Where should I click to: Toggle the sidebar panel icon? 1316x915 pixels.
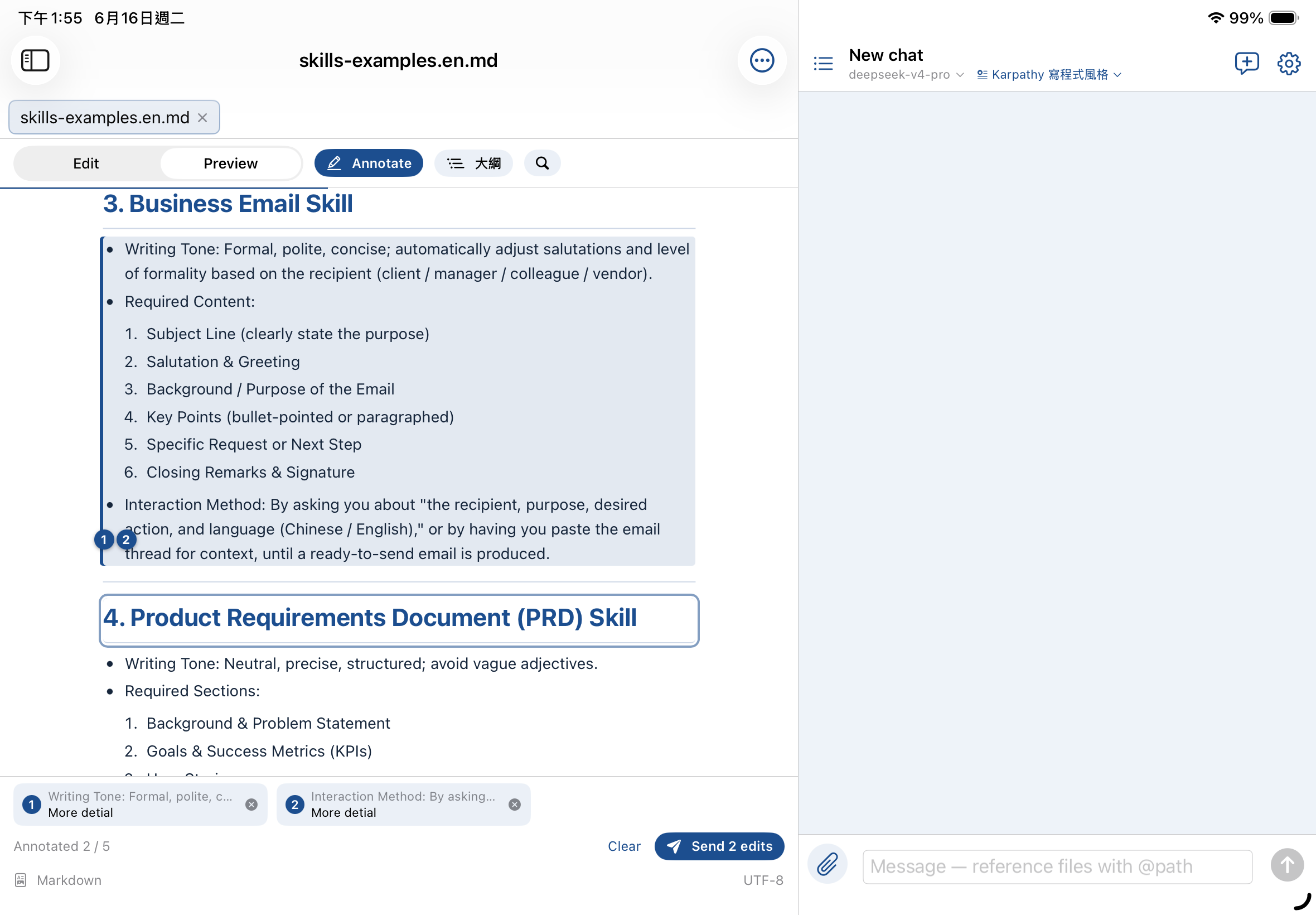36,60
